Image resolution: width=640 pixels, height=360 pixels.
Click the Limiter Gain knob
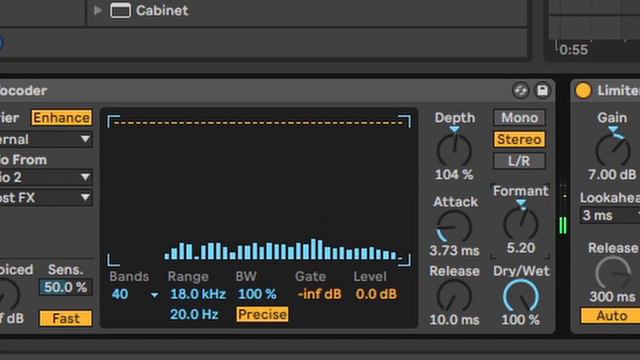tap(613, 150)
